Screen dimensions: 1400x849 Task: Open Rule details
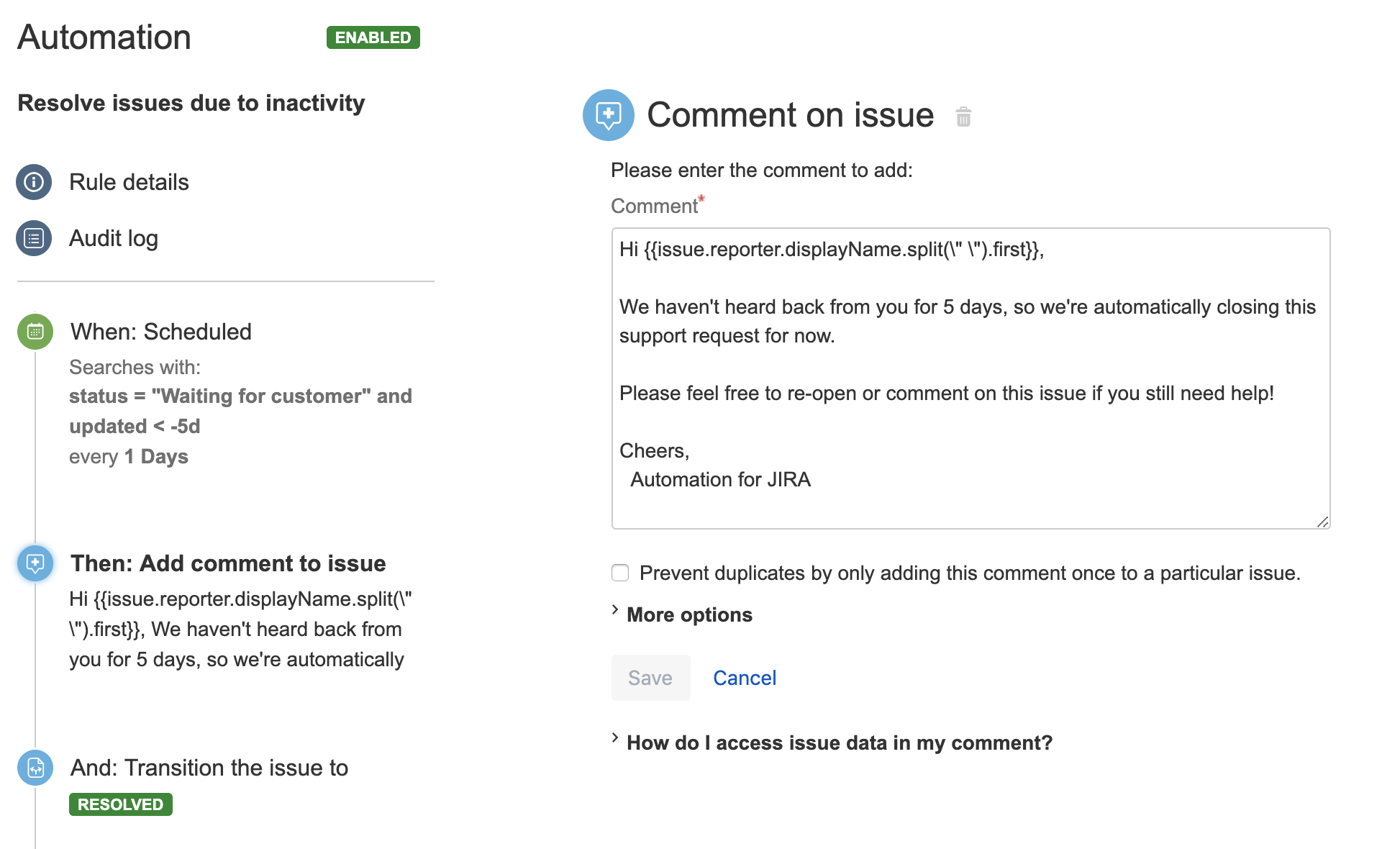pyautogui.click(x=129, y=182)
